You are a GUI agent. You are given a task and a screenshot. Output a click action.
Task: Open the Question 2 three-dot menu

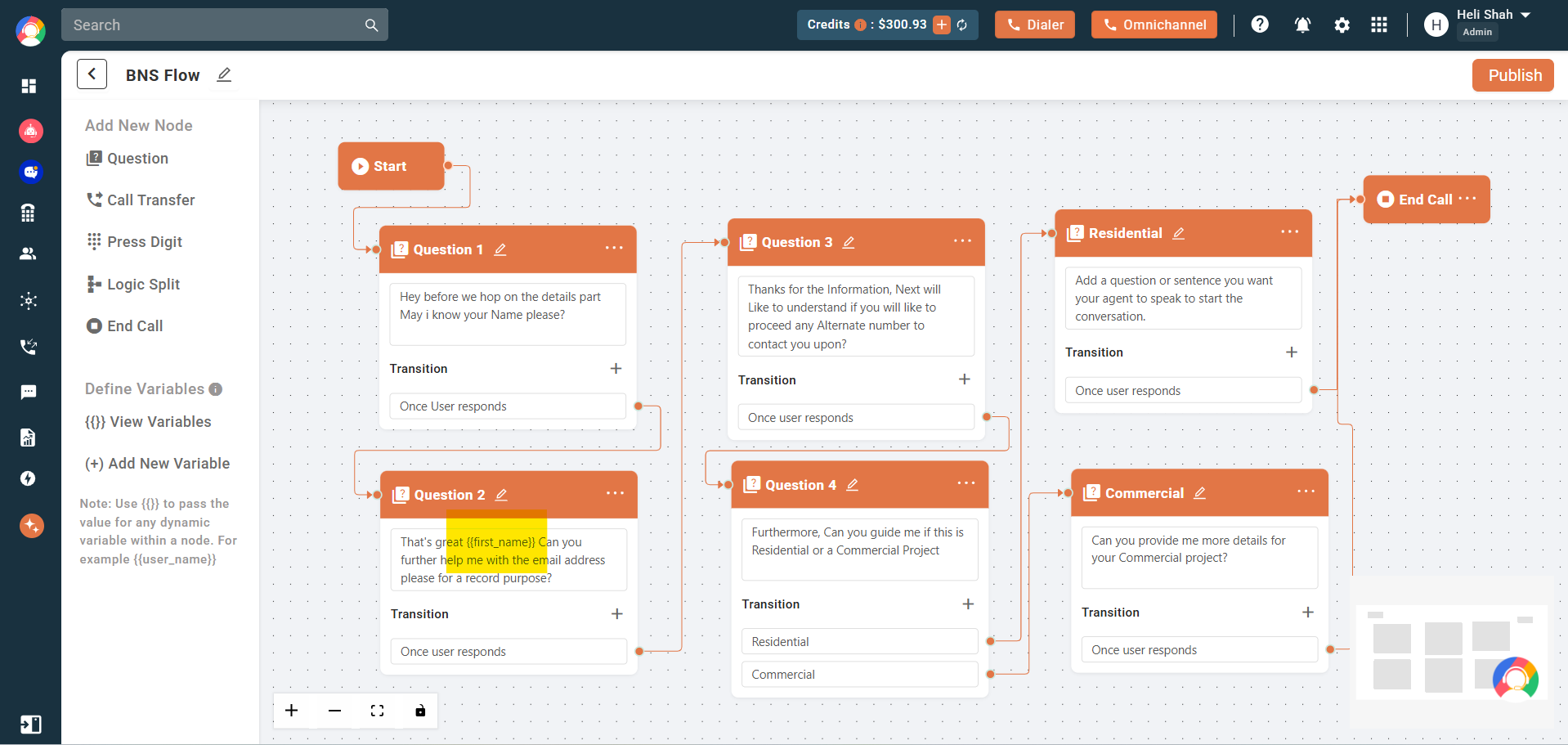pos(615,493)
